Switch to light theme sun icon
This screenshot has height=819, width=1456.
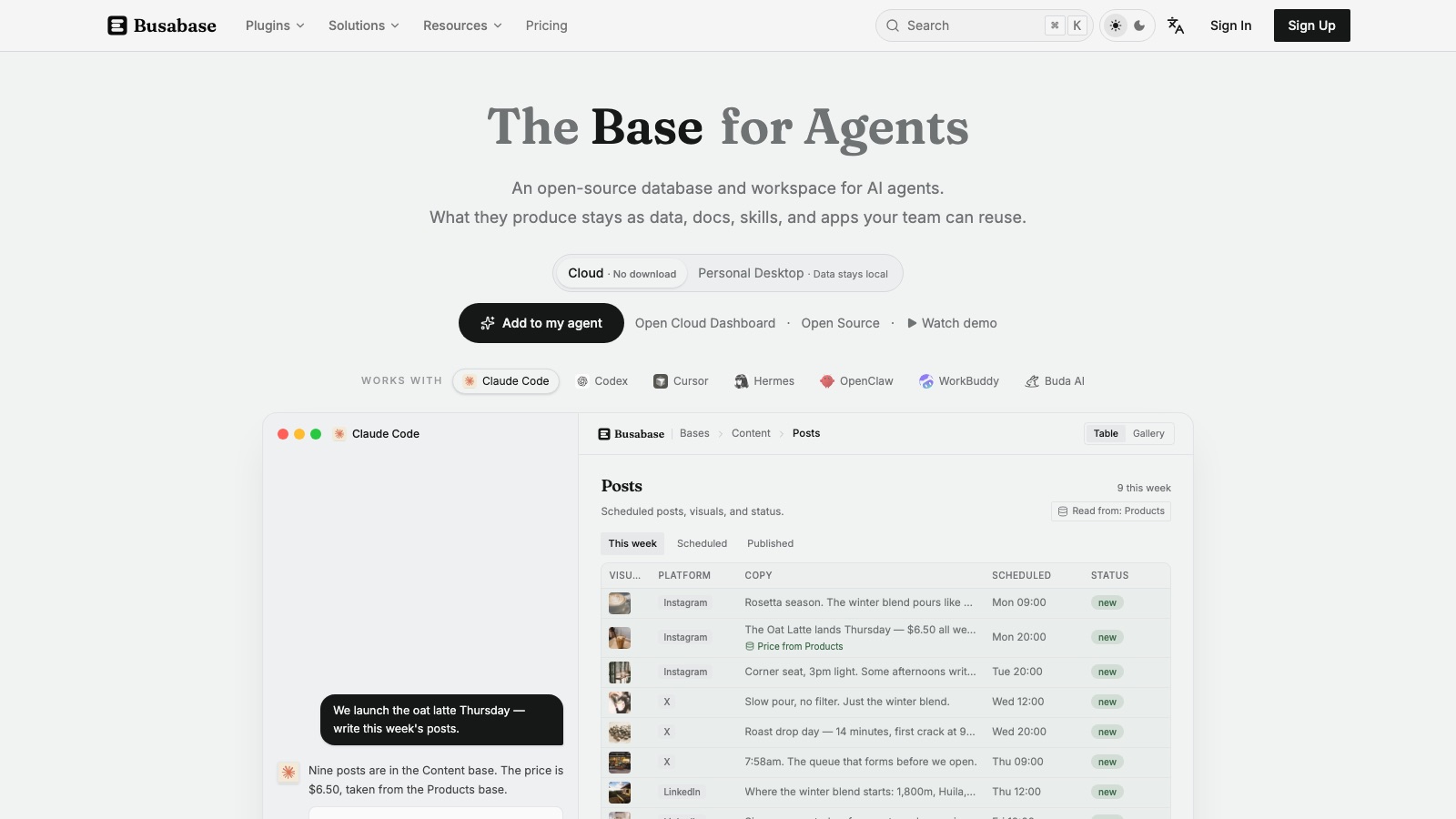point(1116,25)
